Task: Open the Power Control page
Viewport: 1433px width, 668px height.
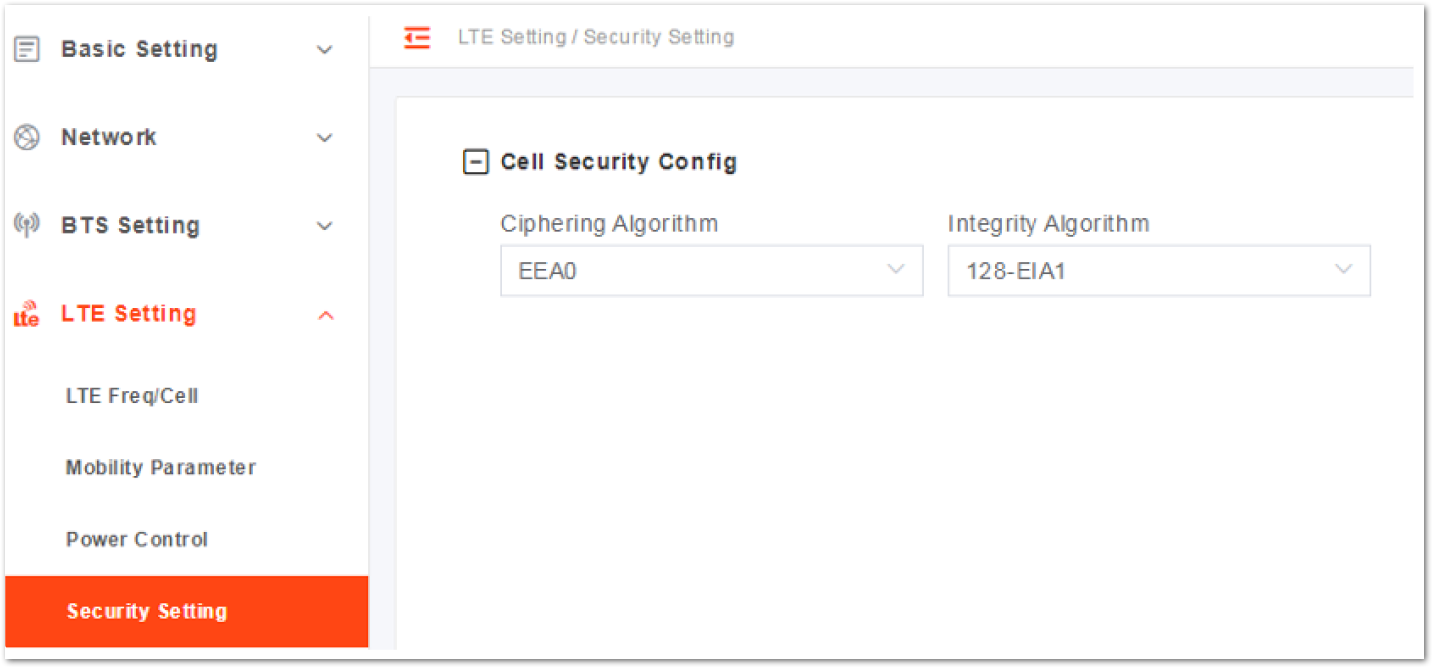Action: point(137,539)
